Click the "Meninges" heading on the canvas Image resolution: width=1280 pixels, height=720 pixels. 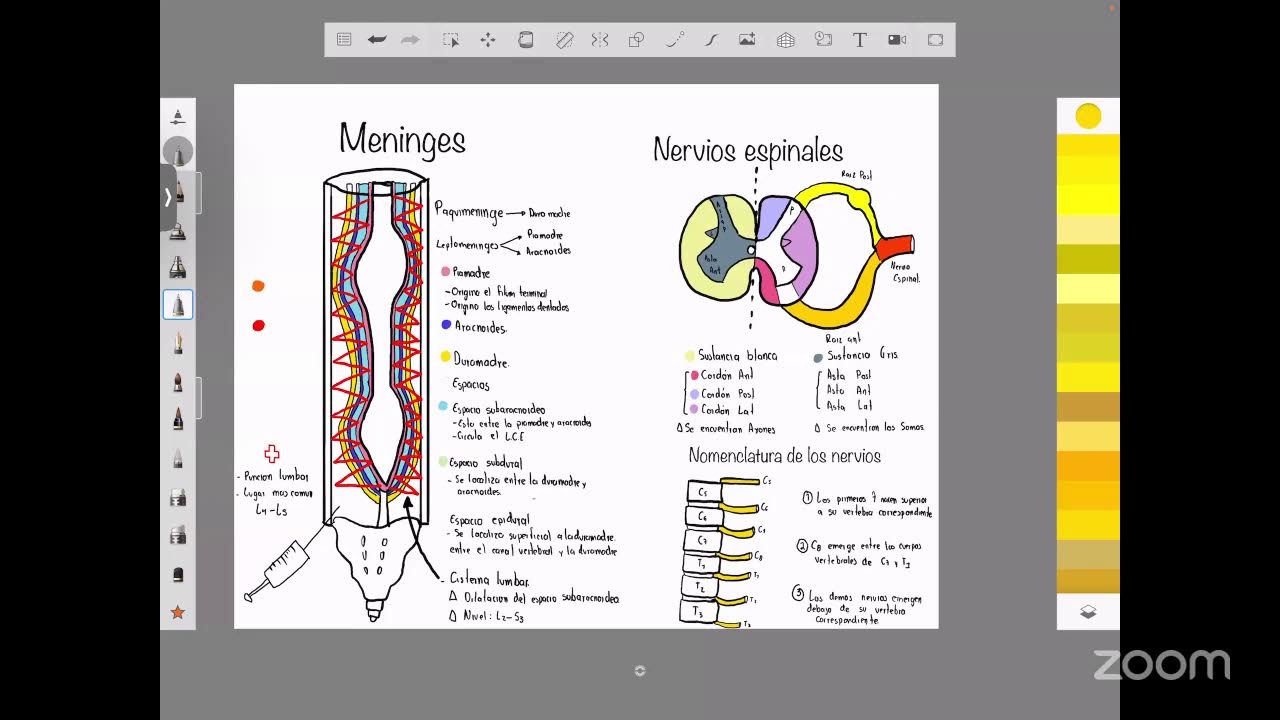[402, 139]
